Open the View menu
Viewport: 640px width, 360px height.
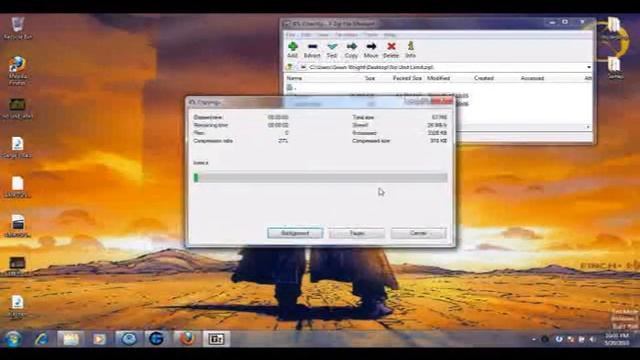click(x=323, y=35)
